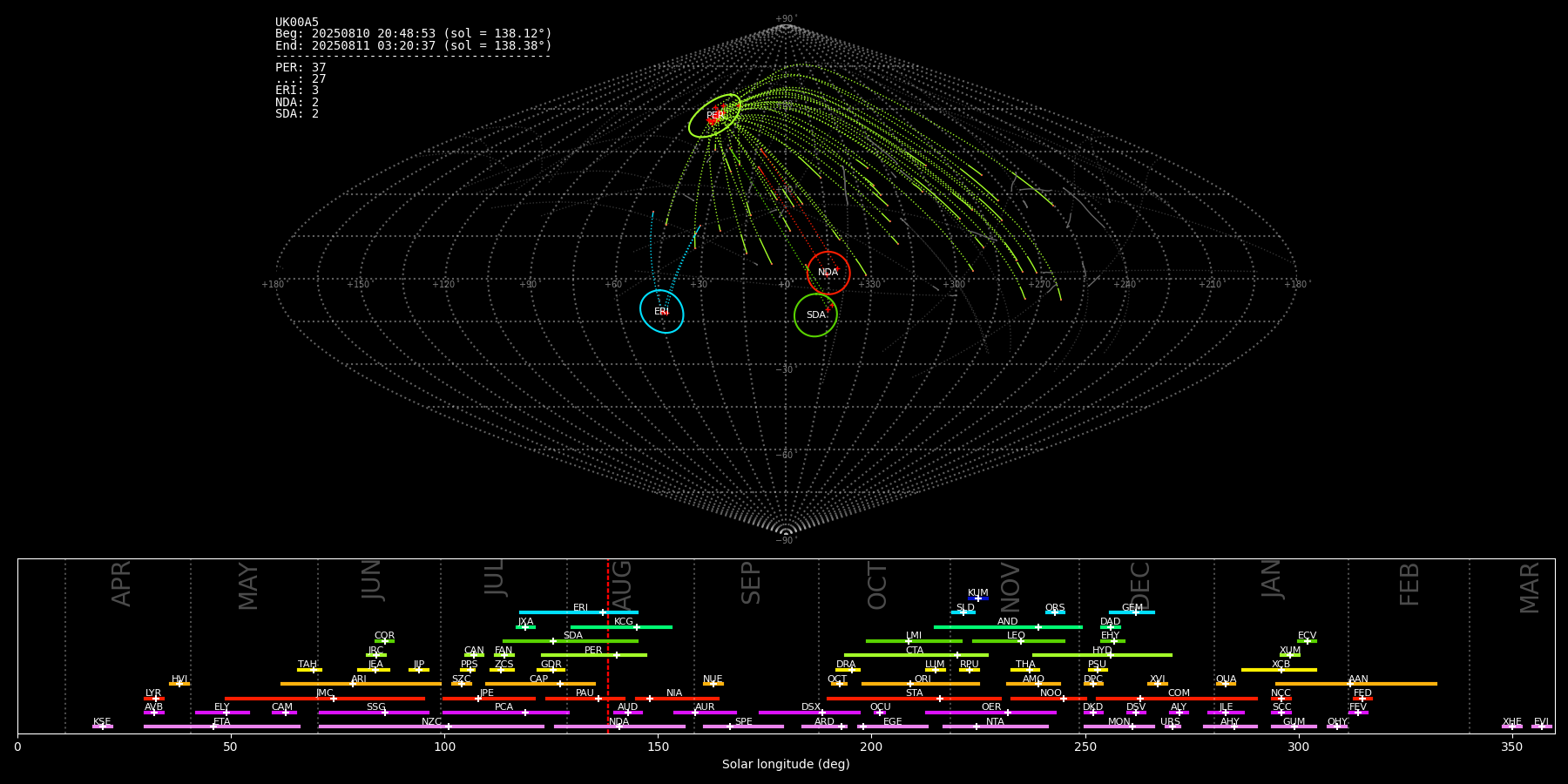The height and width of the screenshot is (784, 1568).
Task: Select the PCA shower label
Action: tap(504, 707)
